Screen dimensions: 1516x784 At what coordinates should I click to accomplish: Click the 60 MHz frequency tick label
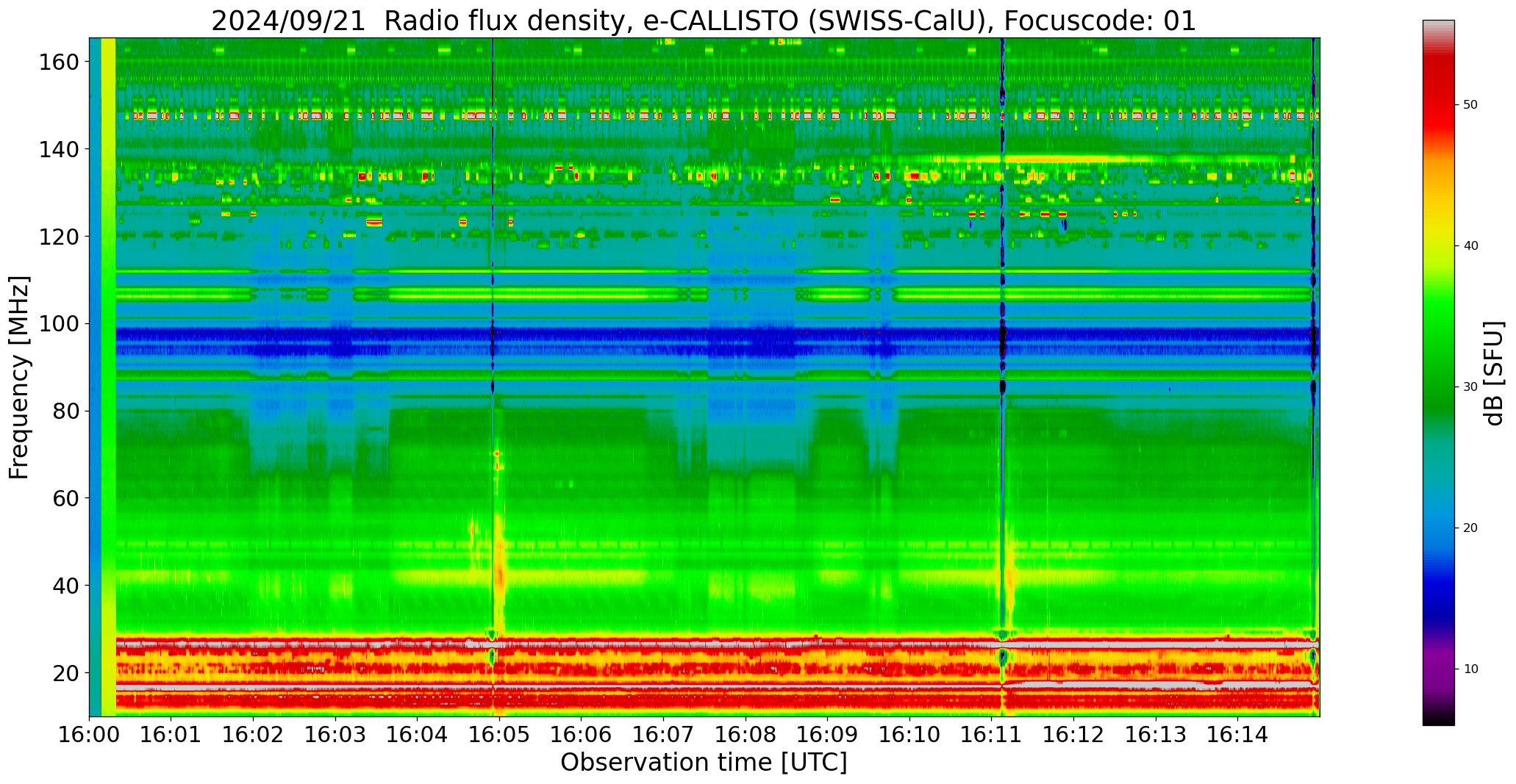(65, 498)
